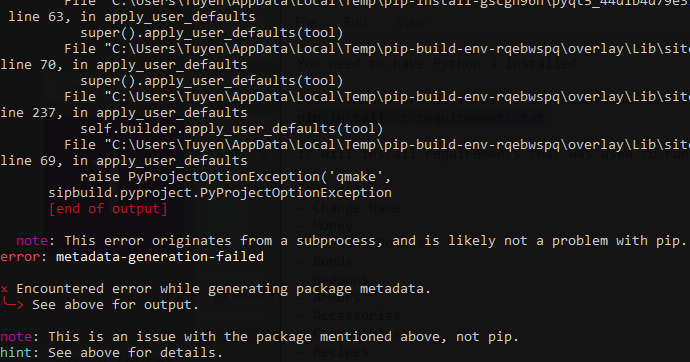Image resolution: width=690 pixels, height=362 pixels.
Task: Click the 'See above for output.' text
Action: [x=116, y=304]
